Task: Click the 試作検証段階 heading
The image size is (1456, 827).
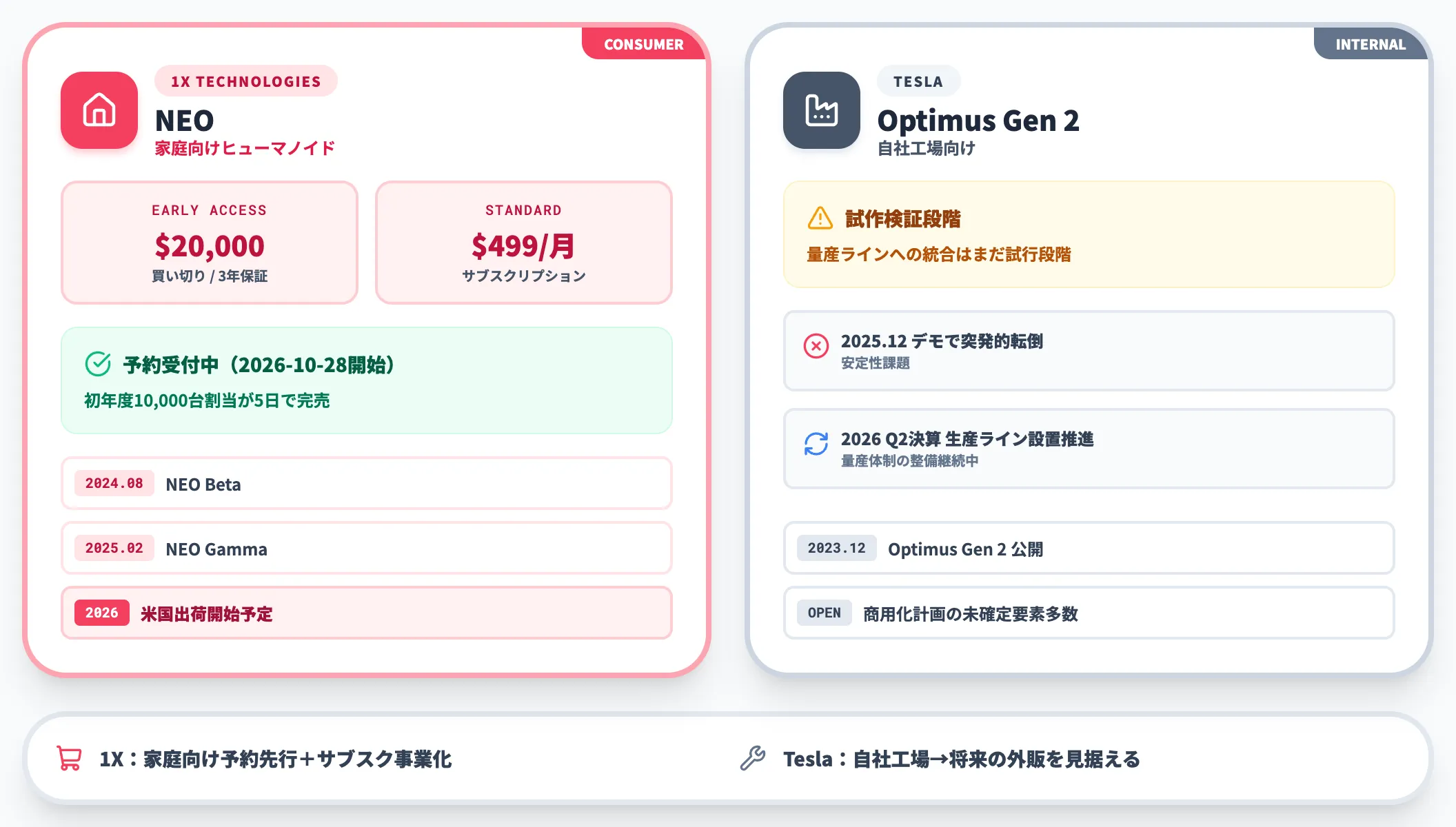Action: pos(902,219)
